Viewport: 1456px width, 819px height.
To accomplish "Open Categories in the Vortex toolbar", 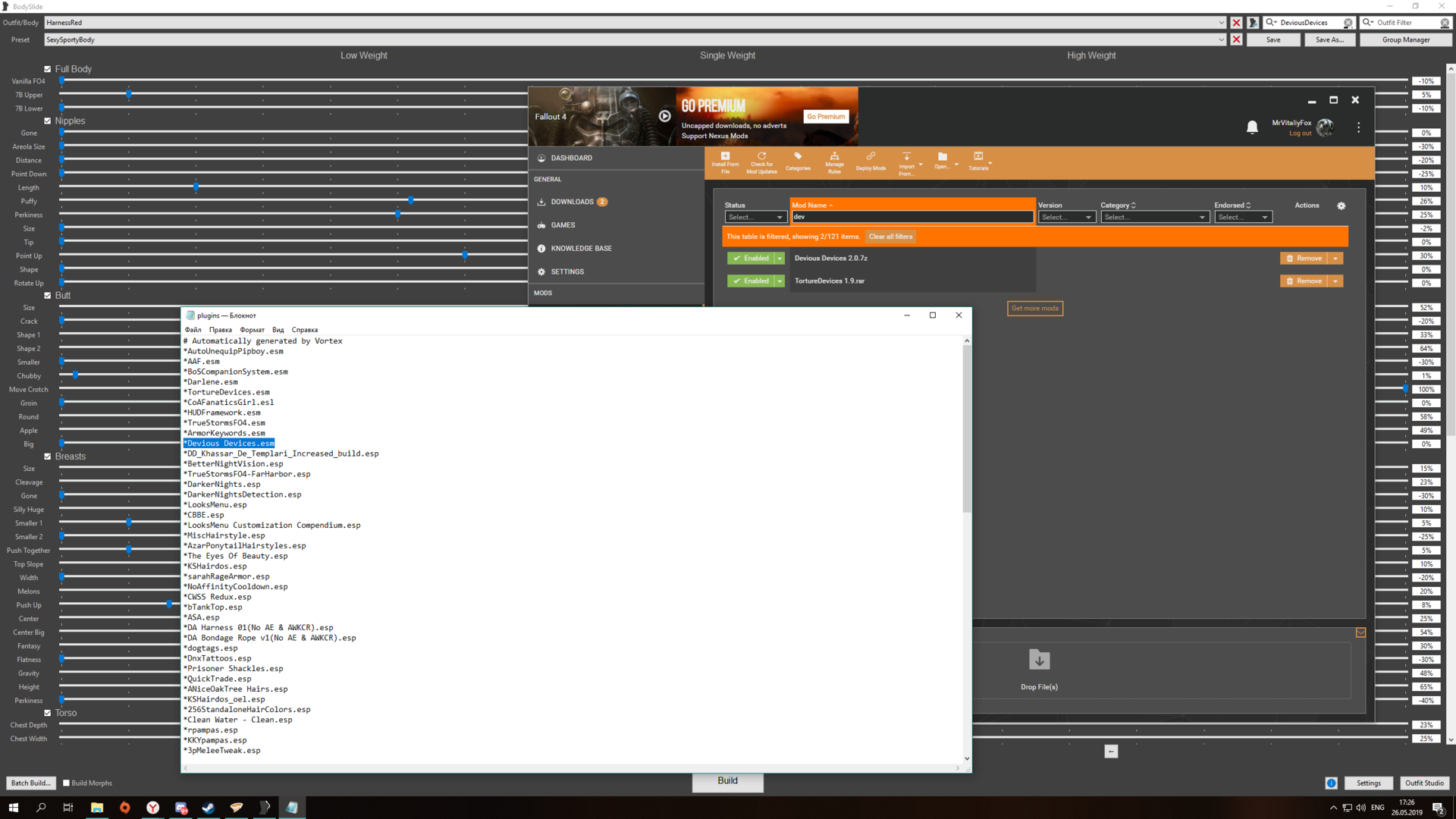I will pyautogui.click(x=798, y=162).
